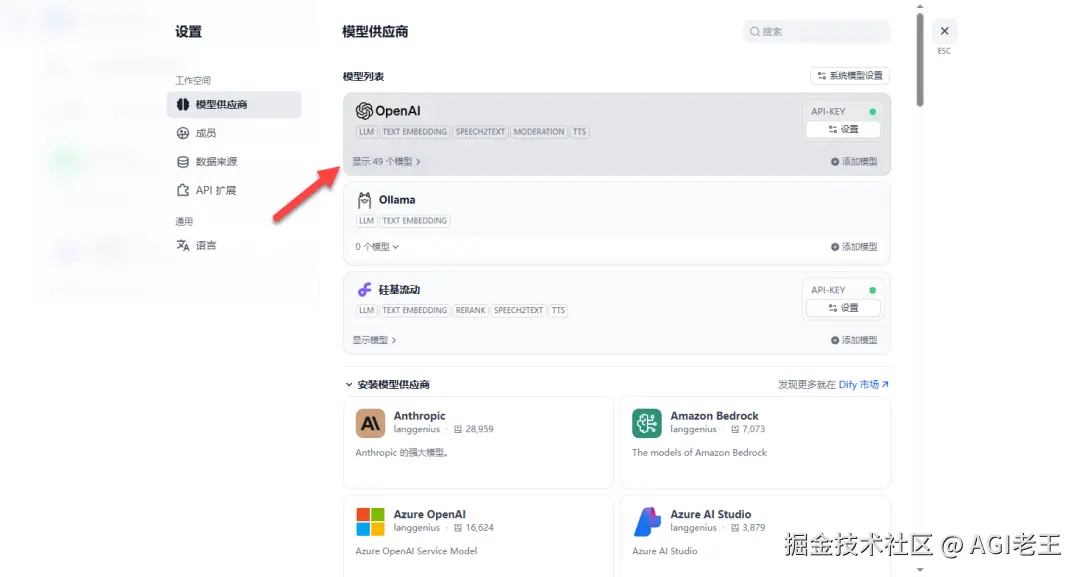
Task: Click the Ollama TEXT EMBEDDING tag
Action: pos(415,221)
